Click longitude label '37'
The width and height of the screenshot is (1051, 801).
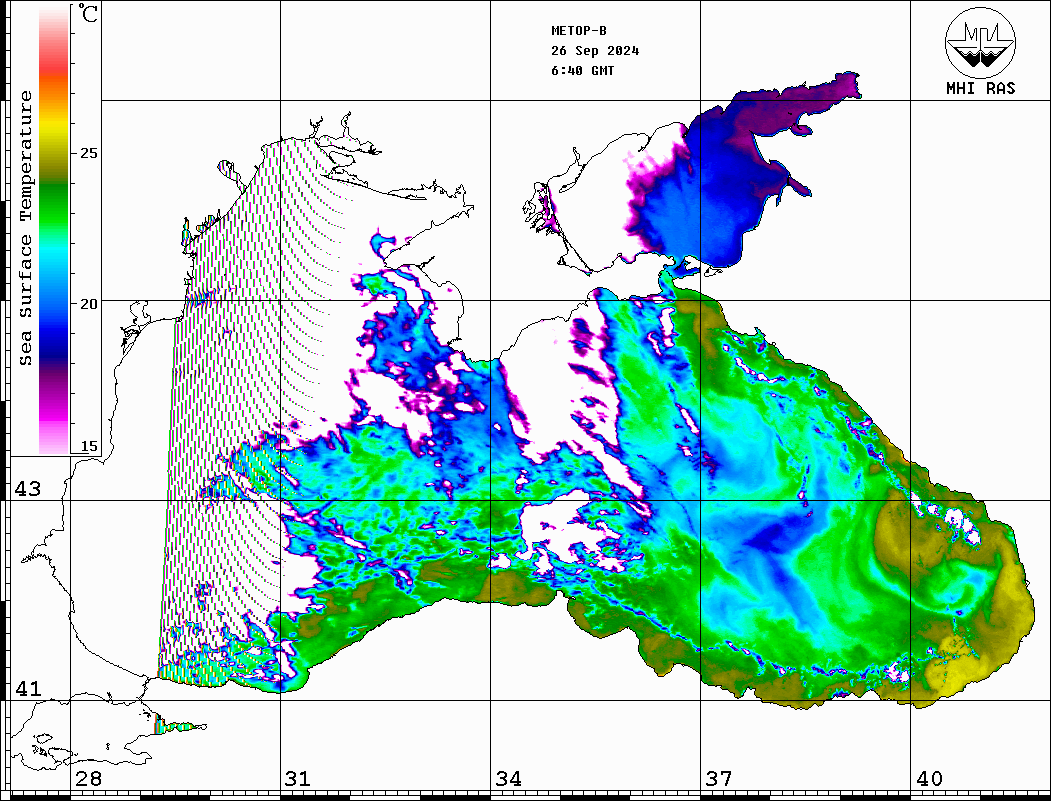(x=719, y=778)
